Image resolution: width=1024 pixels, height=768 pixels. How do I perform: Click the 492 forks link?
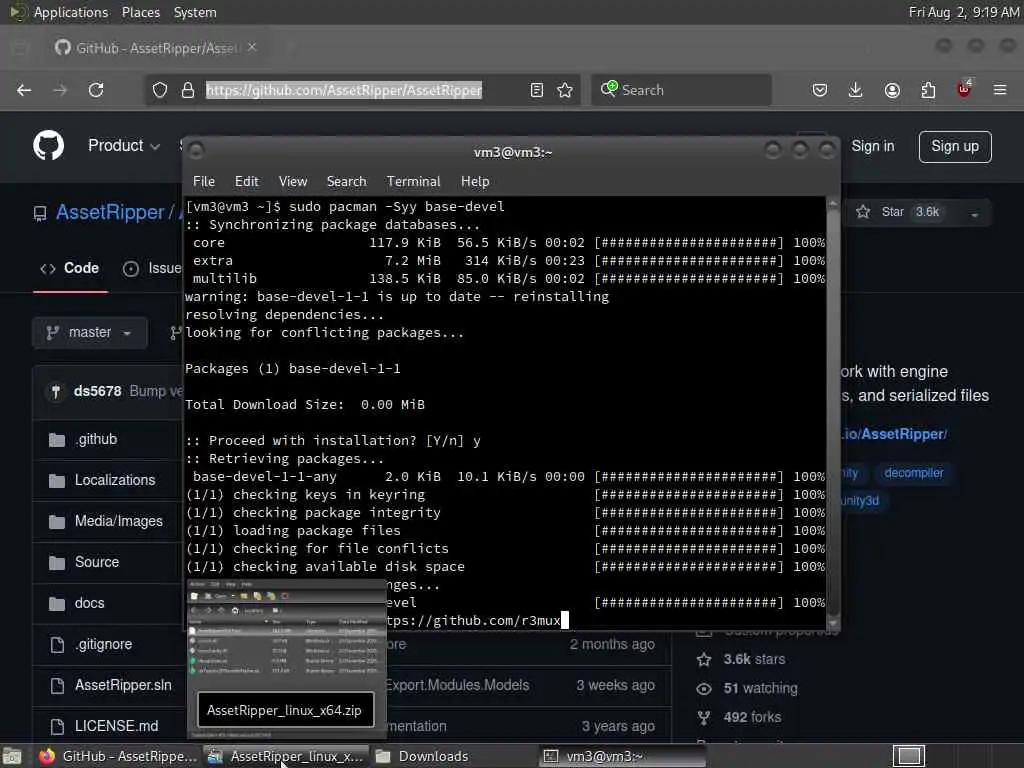point(752,717)
